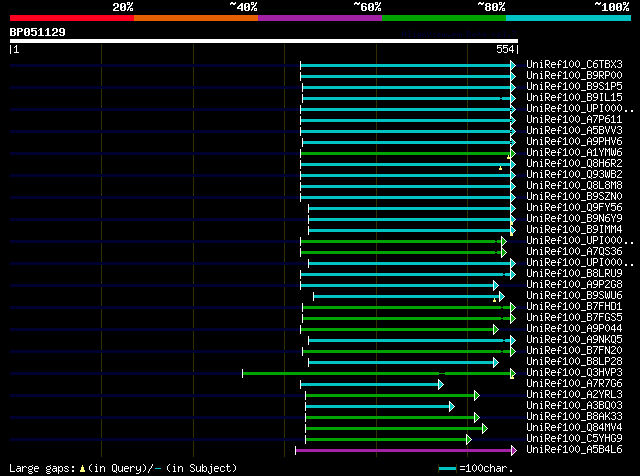Click the purple ~60% identity legend segment
This screenshot has height=476, width=640.
pos(320,18)
